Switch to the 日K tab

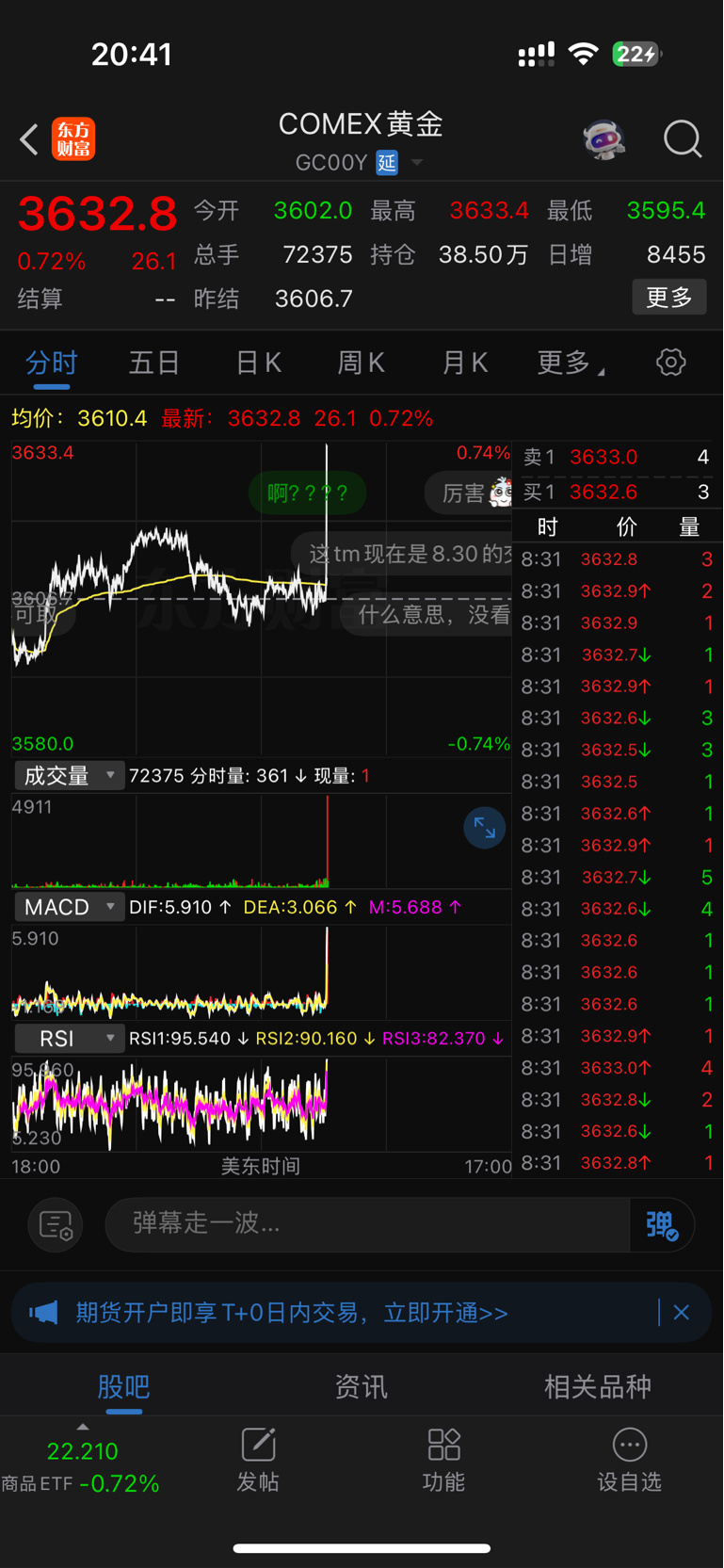coord(258,363)
